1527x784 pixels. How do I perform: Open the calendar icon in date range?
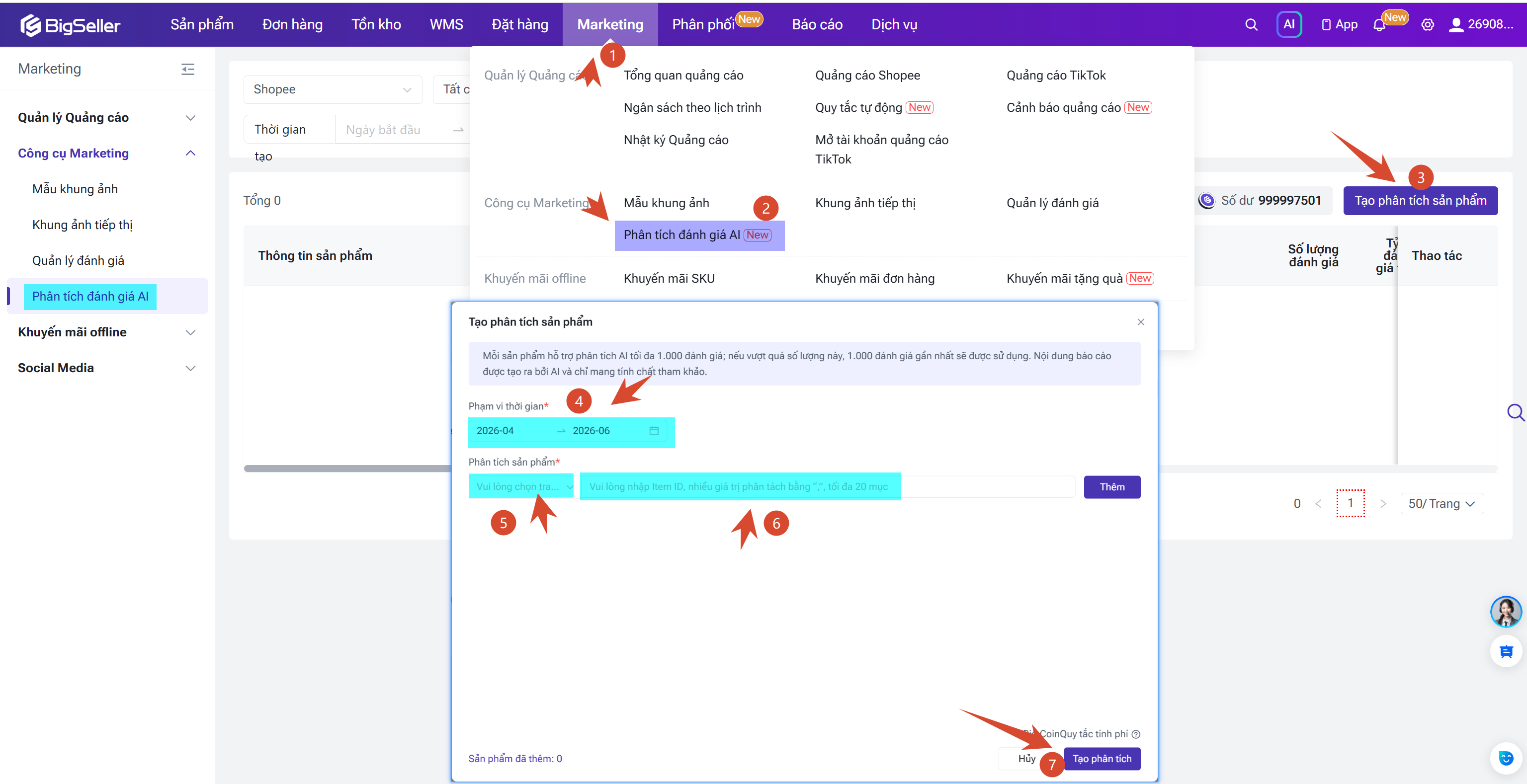pos(654,431)
